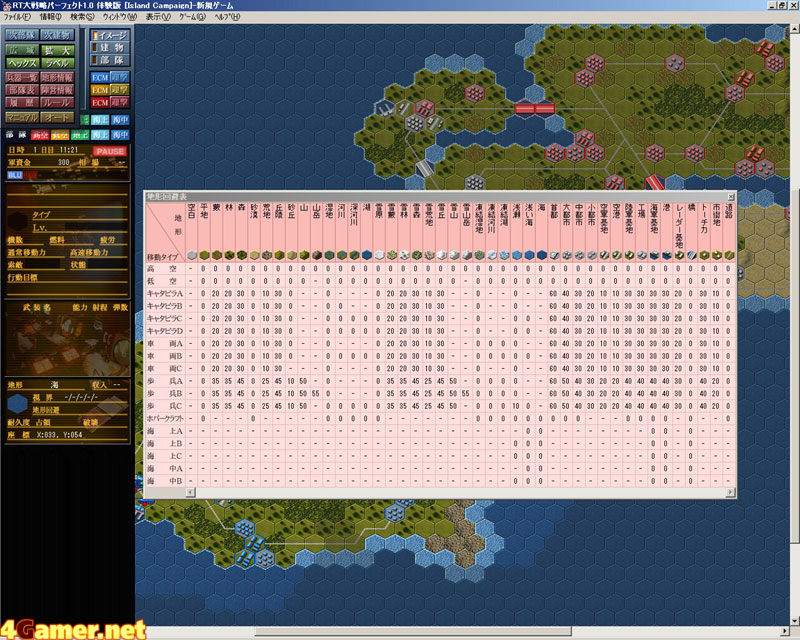Click the 河川 river terrain icon
800x640 pixels.
(x=341, y=255)
